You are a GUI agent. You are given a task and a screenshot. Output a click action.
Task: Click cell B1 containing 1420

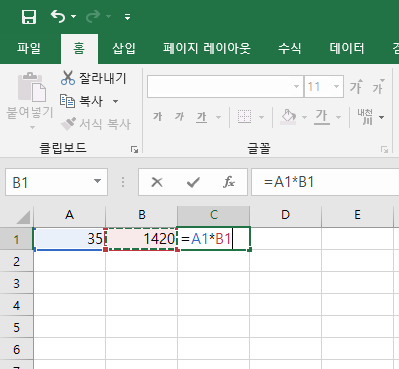141,239
